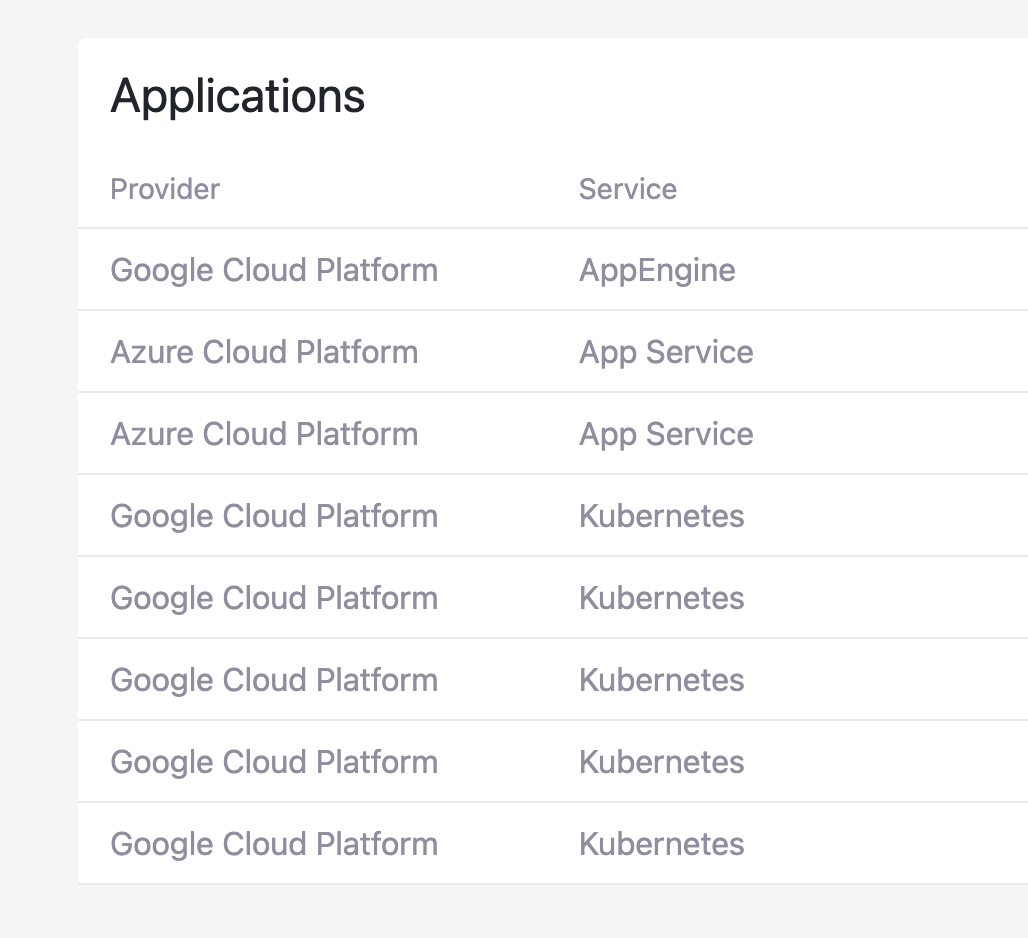Screen dimensions: 1028x938
Task: Click the Service column label text
Action: point(628,189)
